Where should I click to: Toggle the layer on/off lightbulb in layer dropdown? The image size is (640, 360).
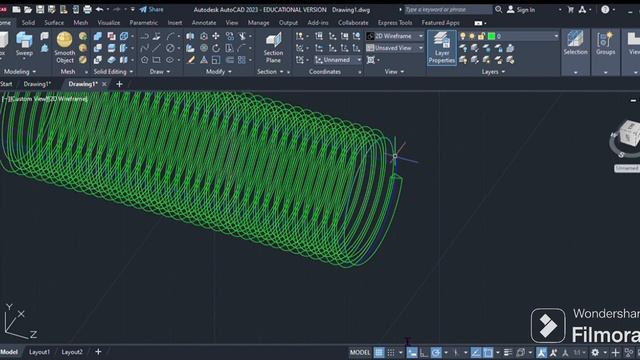coord(463,36)
